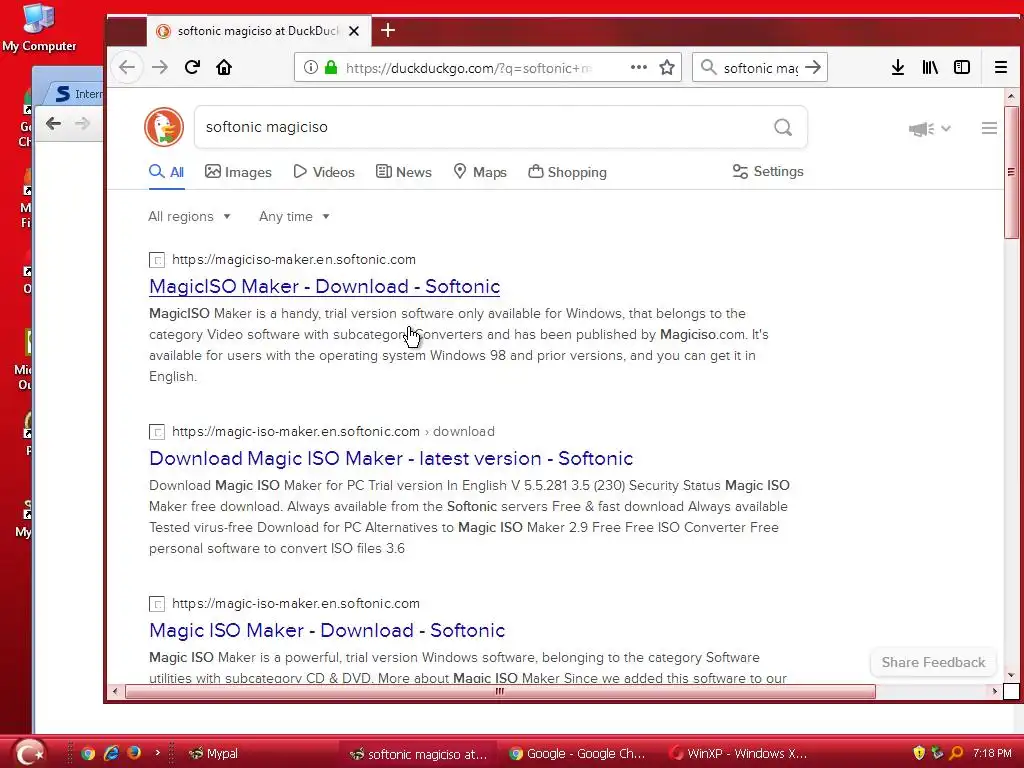Click the DuckDuckGo duck logo
Screen dimensions: 1024x768
tap(164, 127)
